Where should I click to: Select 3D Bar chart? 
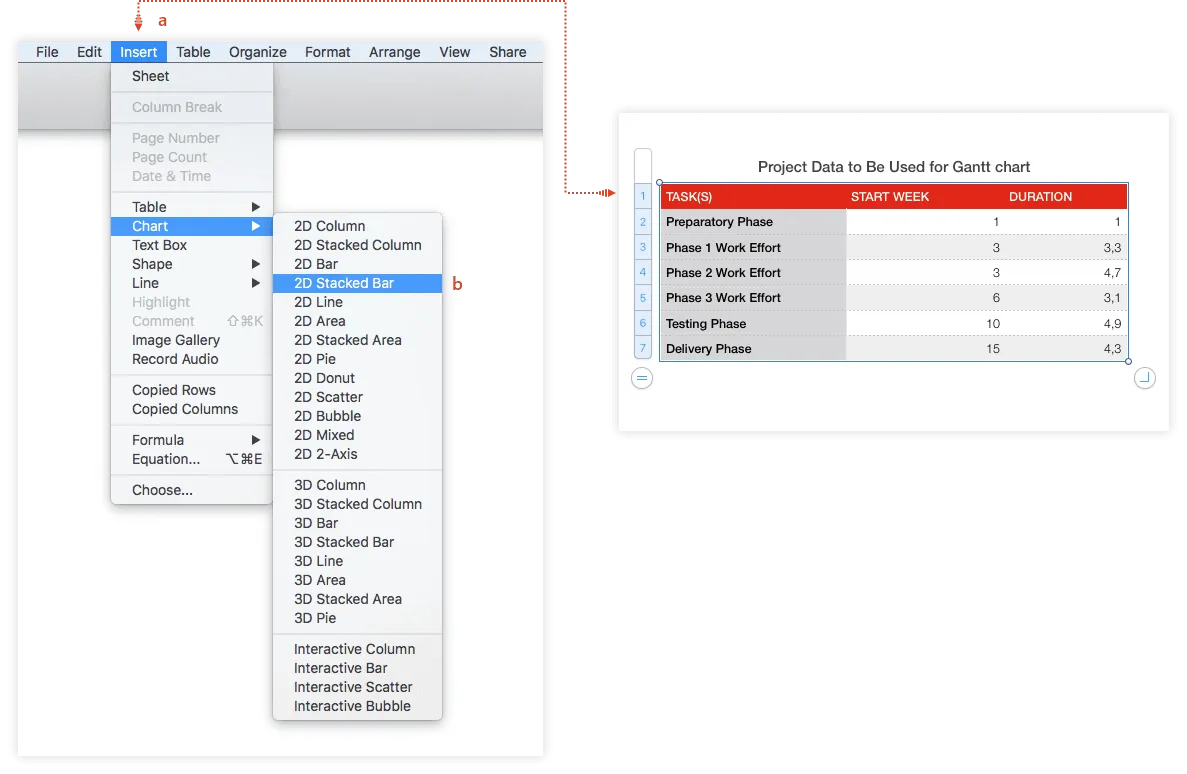357,523
